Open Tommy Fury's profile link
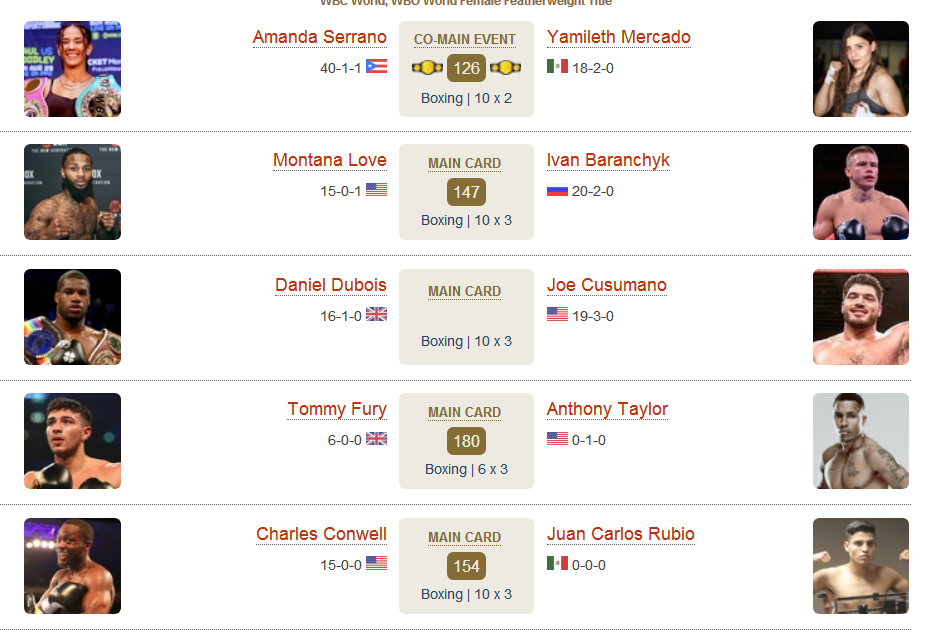935x633 pixels. click(x=337, y=409)
